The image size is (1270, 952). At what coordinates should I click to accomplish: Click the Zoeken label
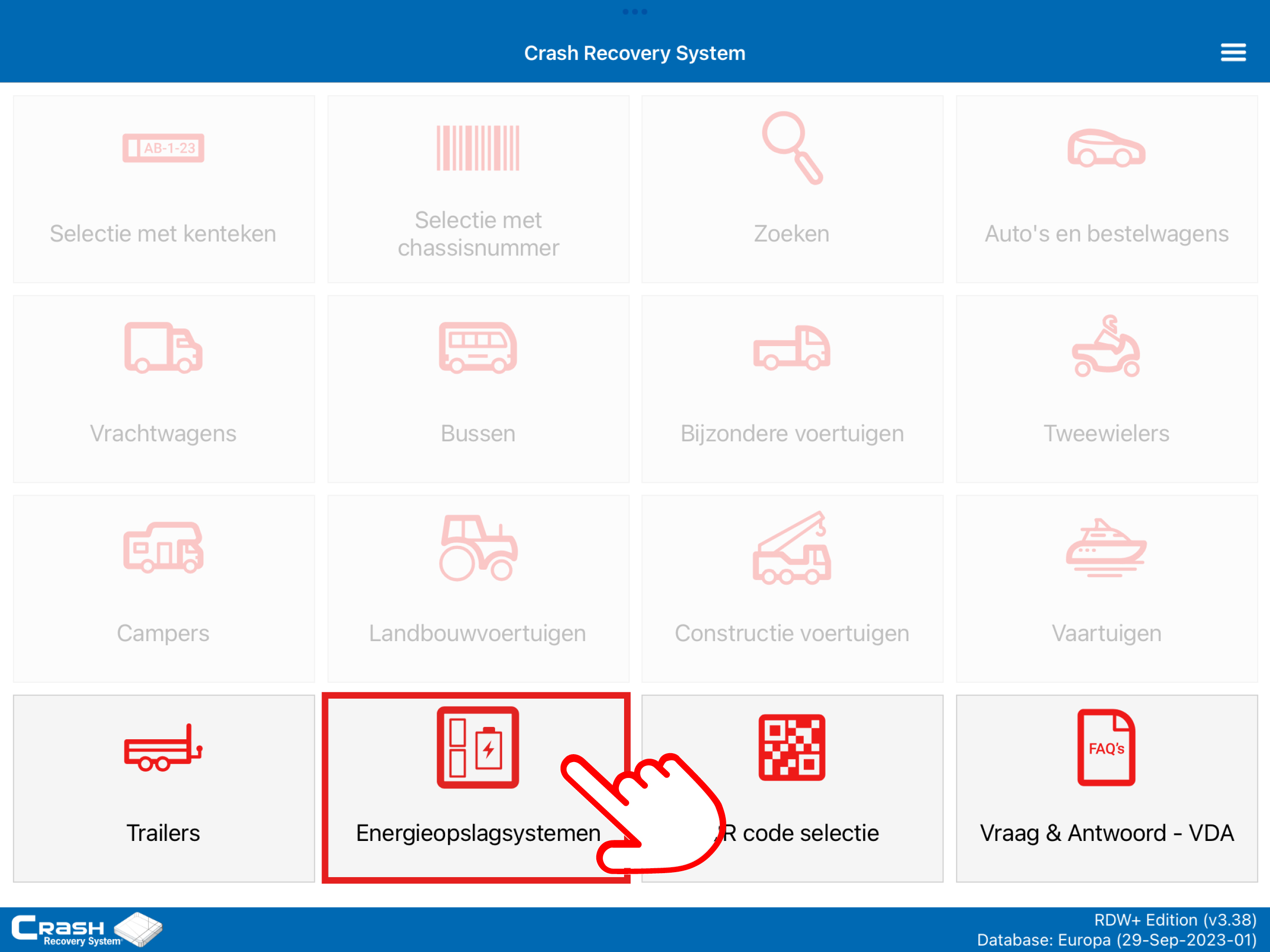pyautogui.click(x=792, y=234)
